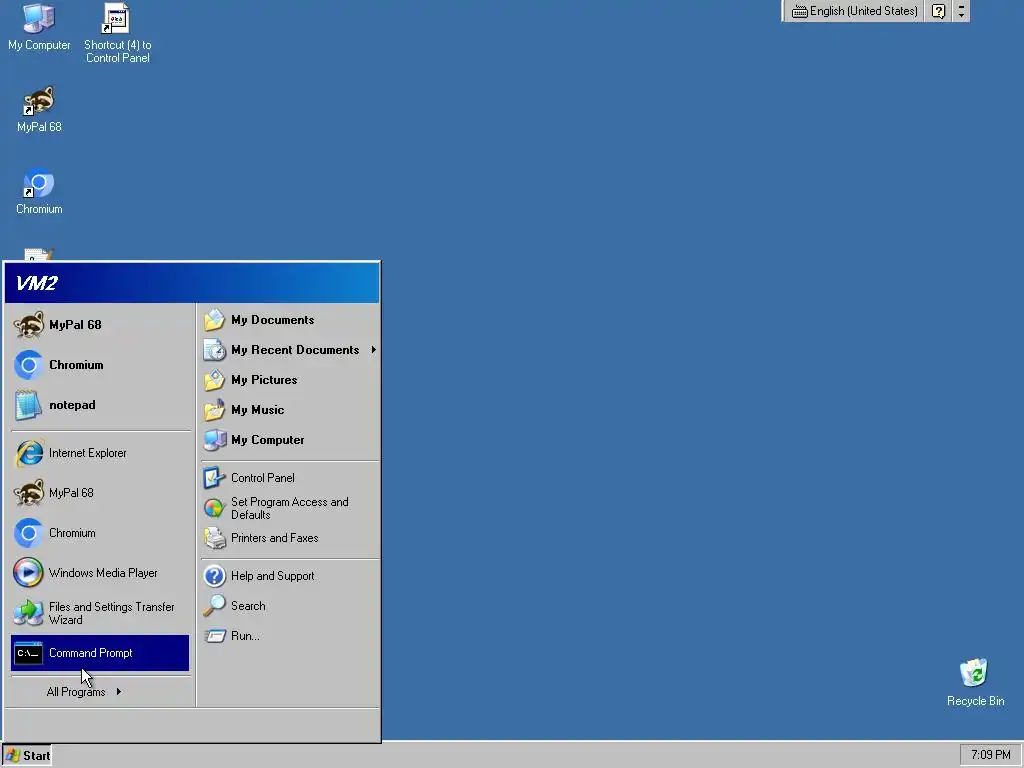The width and height of the screenshot is (1024, 768).
Task: Open Search from Start menu
Action: pos(290,606)
